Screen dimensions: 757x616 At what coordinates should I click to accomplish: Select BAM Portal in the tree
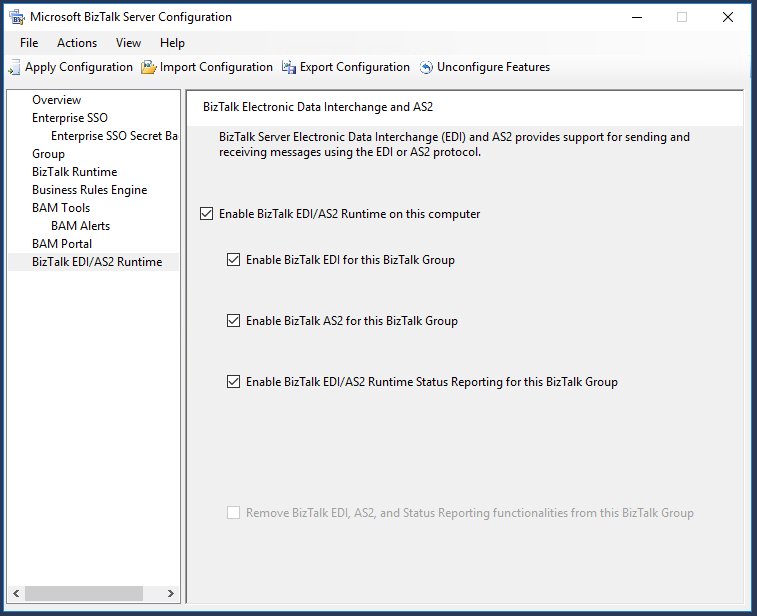(x=62, y=244)
